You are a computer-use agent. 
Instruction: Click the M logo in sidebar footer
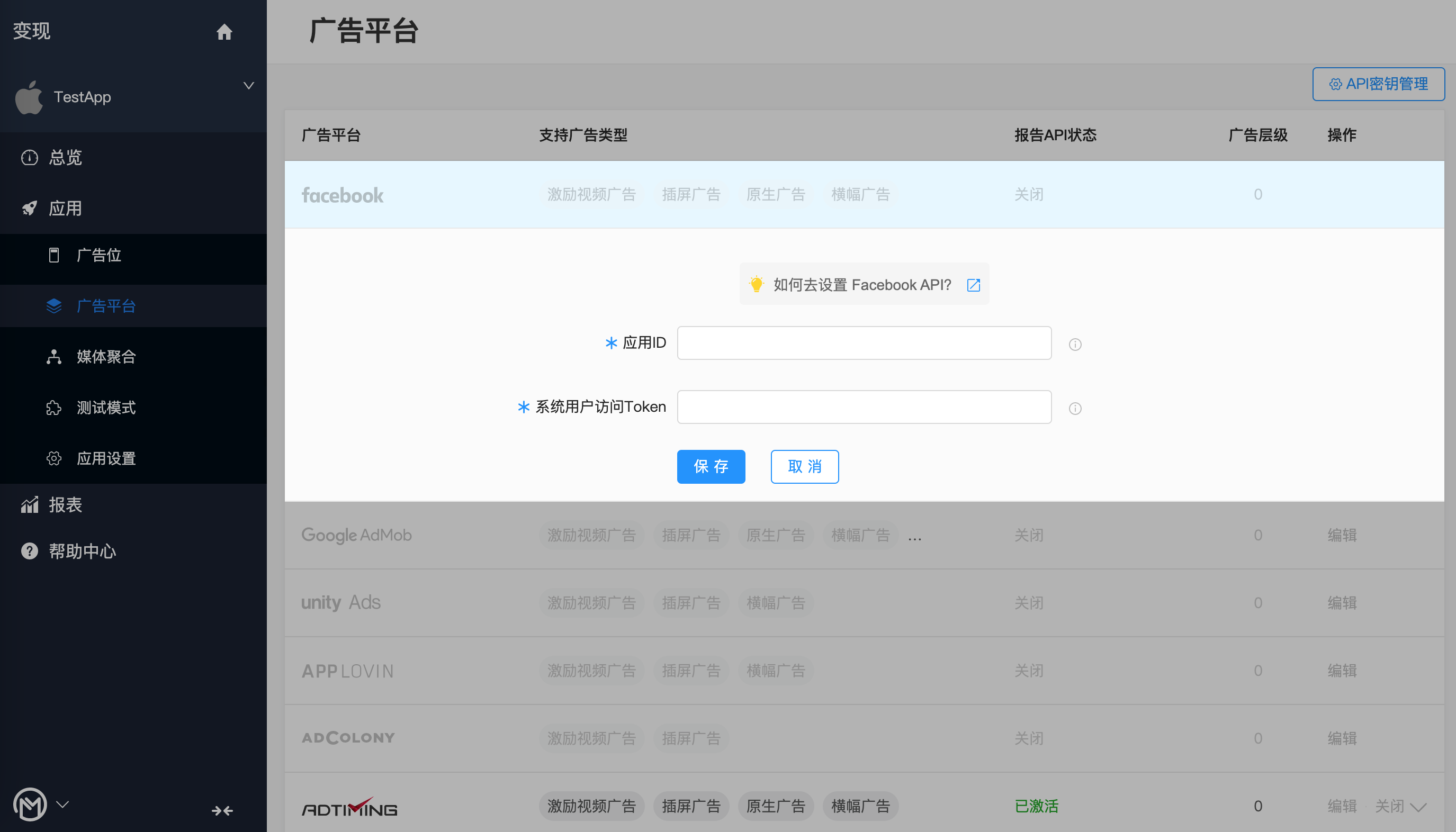click(x=30, y=804)
